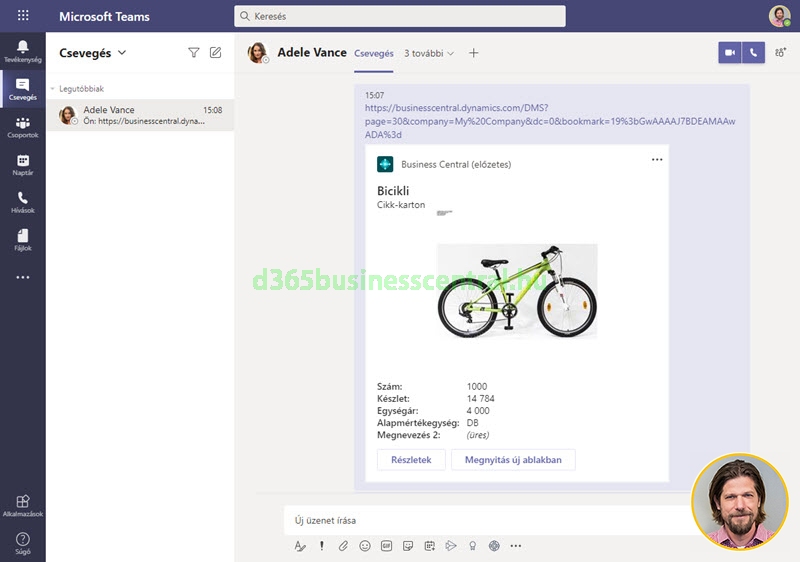Open the emoji picker
The height and width of the screenshot is (562, 800).
click(x=365, y=546)
